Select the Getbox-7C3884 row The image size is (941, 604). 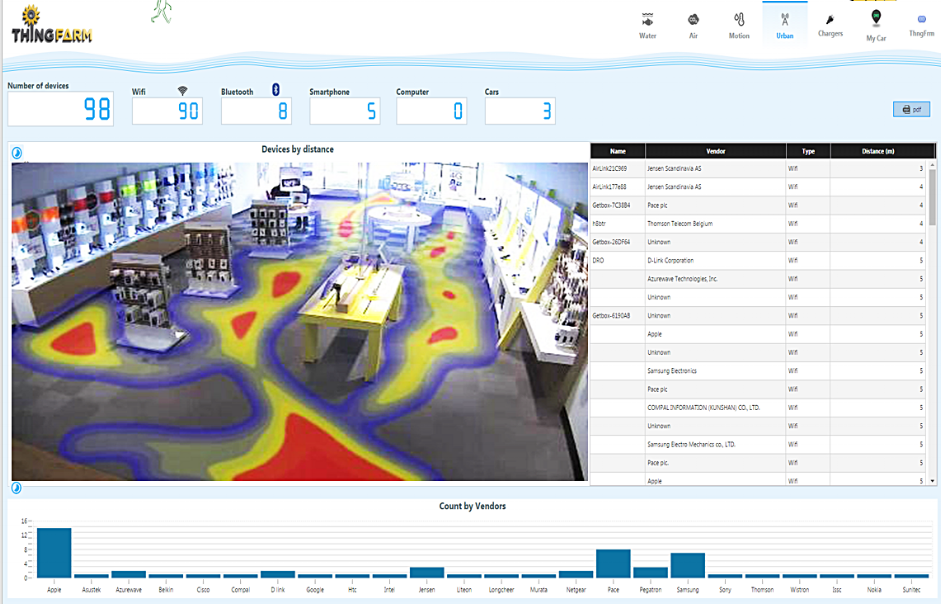[758, 205]
